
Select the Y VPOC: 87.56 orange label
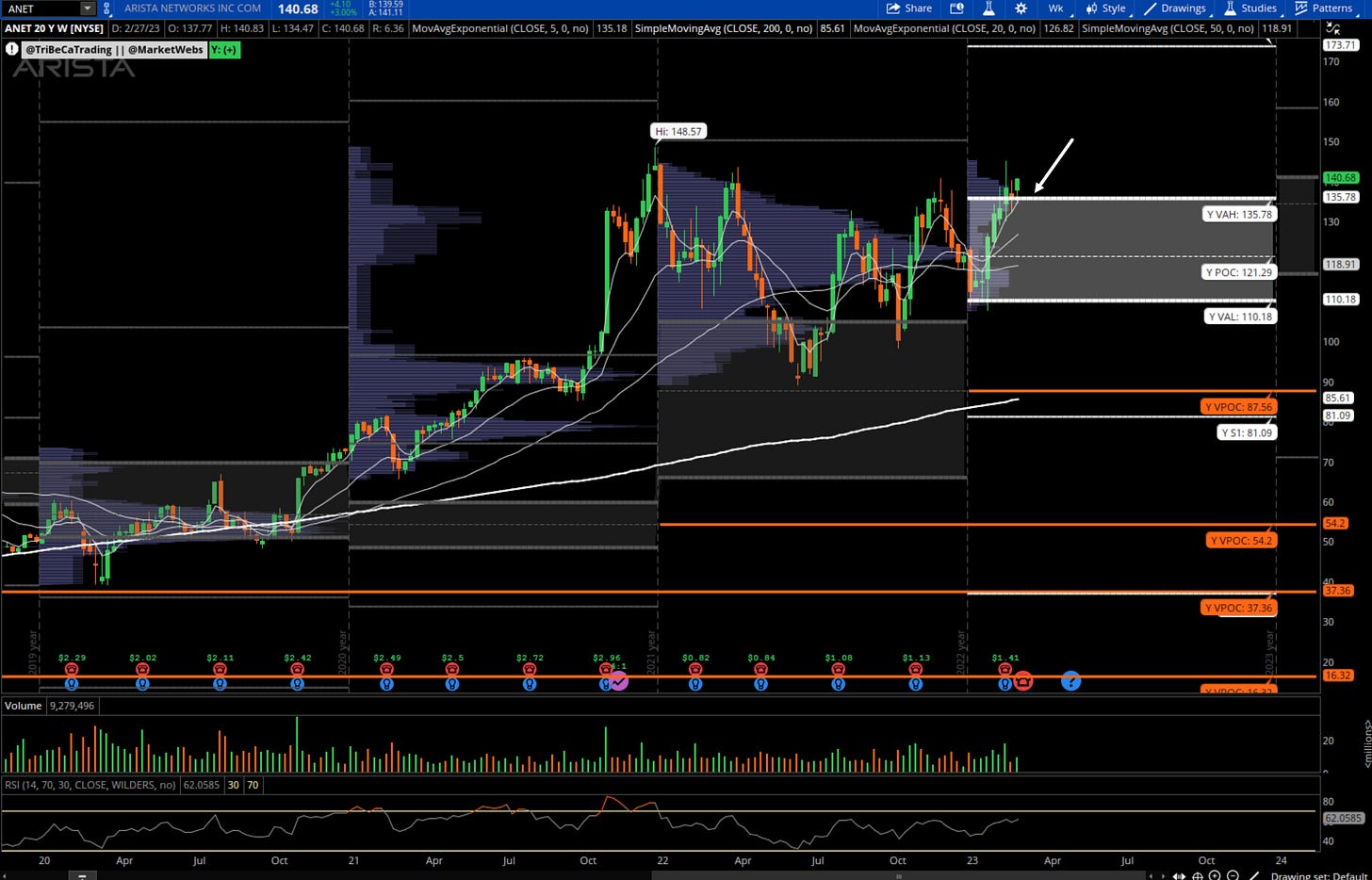[x=1239, y=407]
